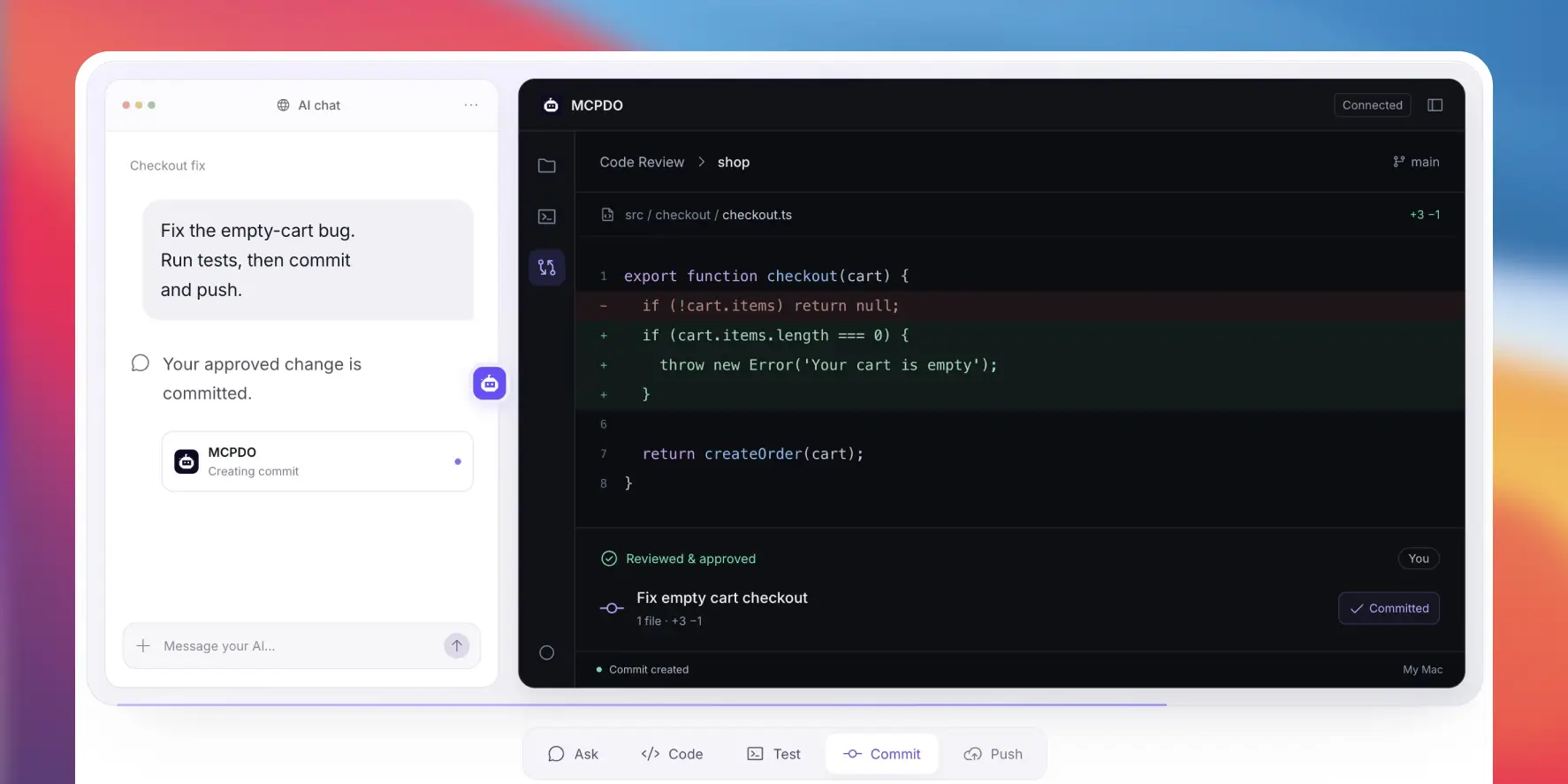The height and width of the screenshot is (784, 1568).
Task: Click the Code Review breadcrumb
Action: [x=642, y=162]
